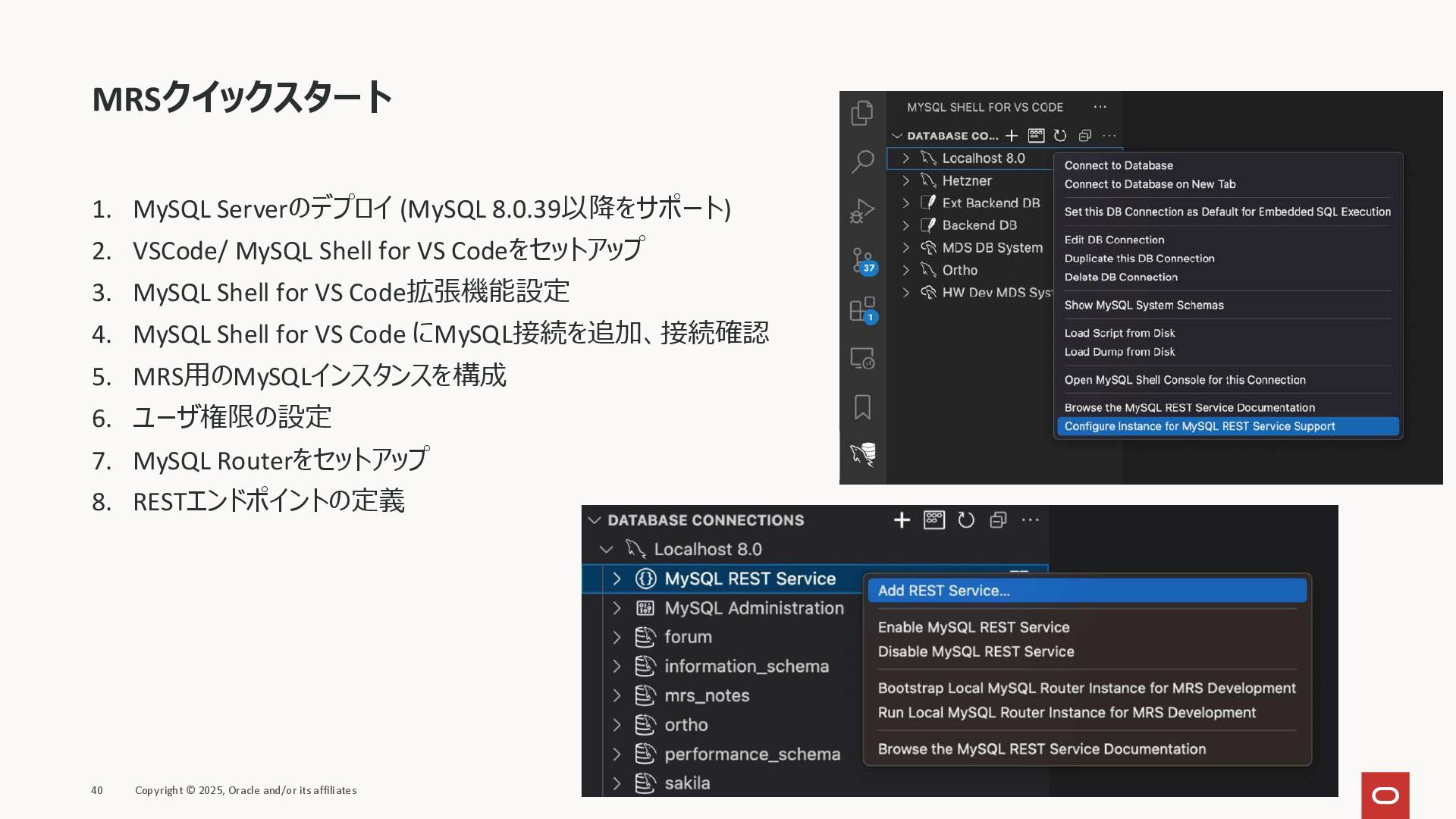Click the slide number 40
Viewport: 1456px width, 819px height.
(97, 790)
